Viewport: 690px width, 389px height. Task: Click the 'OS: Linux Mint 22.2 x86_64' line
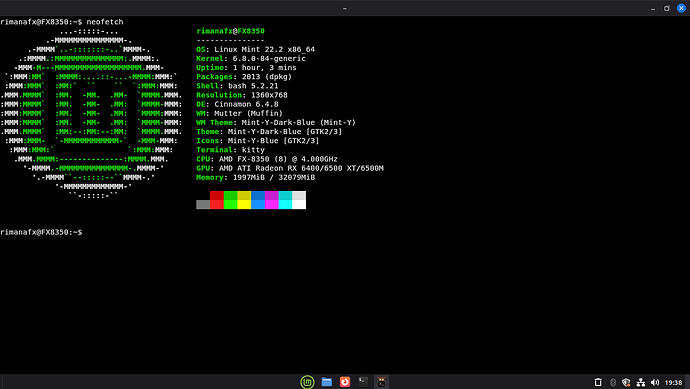(x=256, y=49)
